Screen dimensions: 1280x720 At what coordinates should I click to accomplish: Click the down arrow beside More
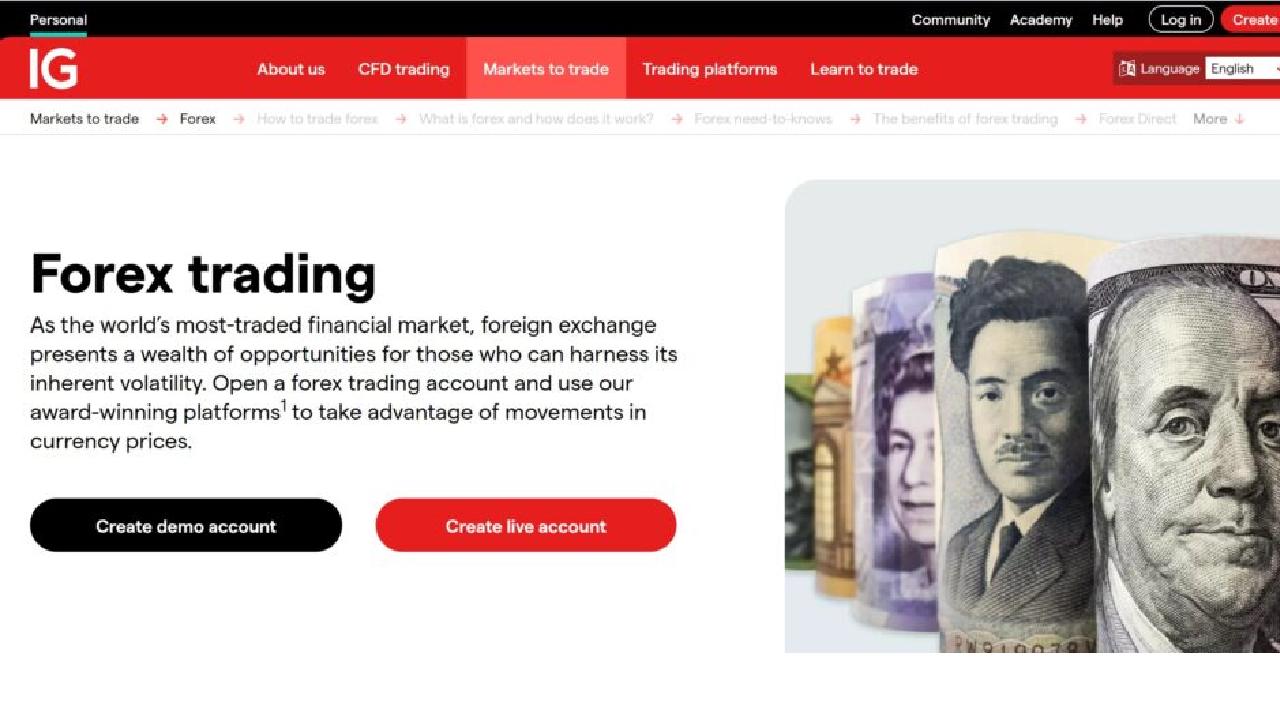pyautogui.click(x=1240, y=119)
